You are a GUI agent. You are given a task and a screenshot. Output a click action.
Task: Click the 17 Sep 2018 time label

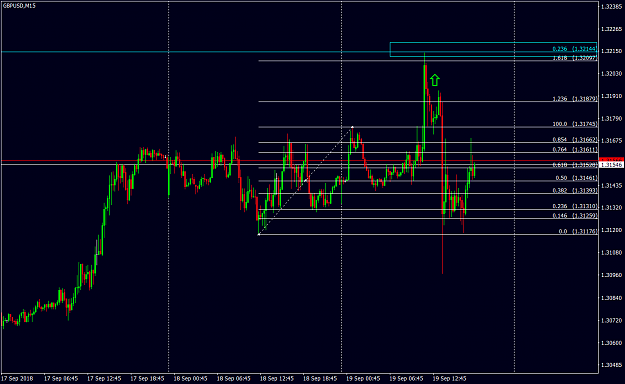coord(18,378)
